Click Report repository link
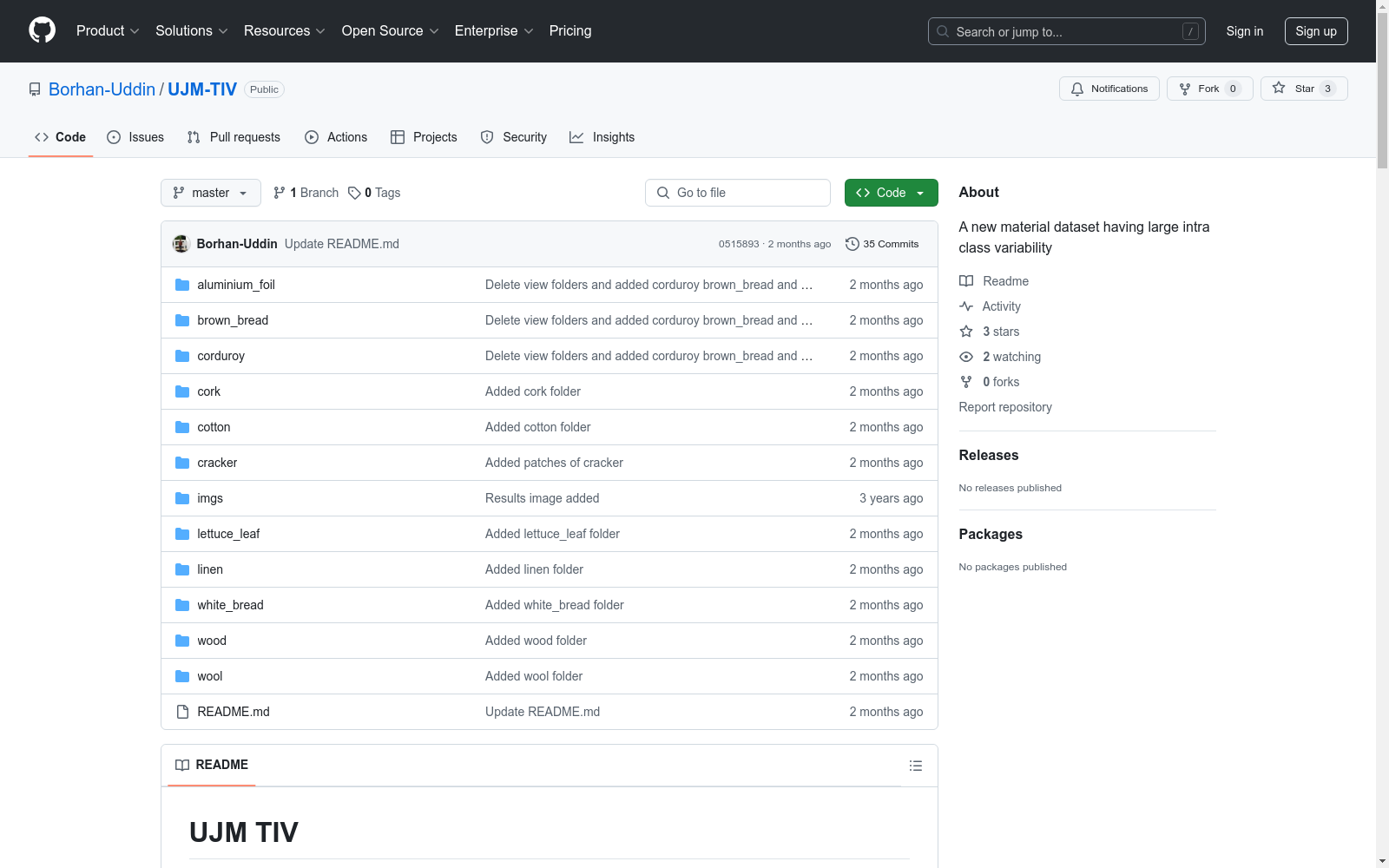The height and width of the screenshot is (868, 1389). [1005, 407]
